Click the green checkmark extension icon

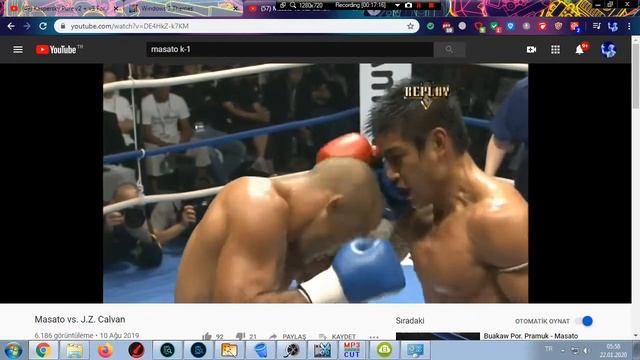430,26
